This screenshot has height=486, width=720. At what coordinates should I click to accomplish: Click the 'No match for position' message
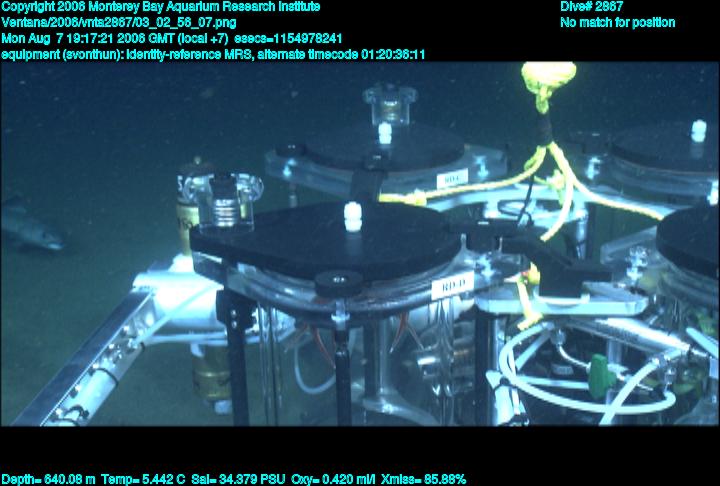point(618,23)
